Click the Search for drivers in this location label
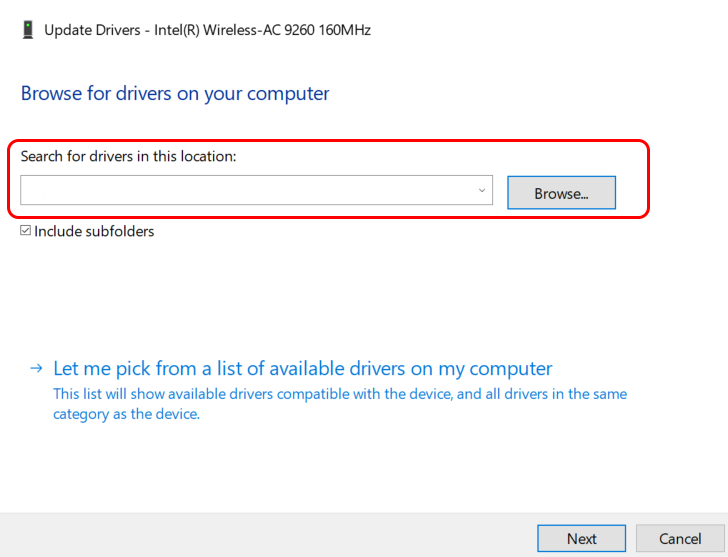Image resolution: width=728 pixels, height=557 pixels. [x=129, y=156]
